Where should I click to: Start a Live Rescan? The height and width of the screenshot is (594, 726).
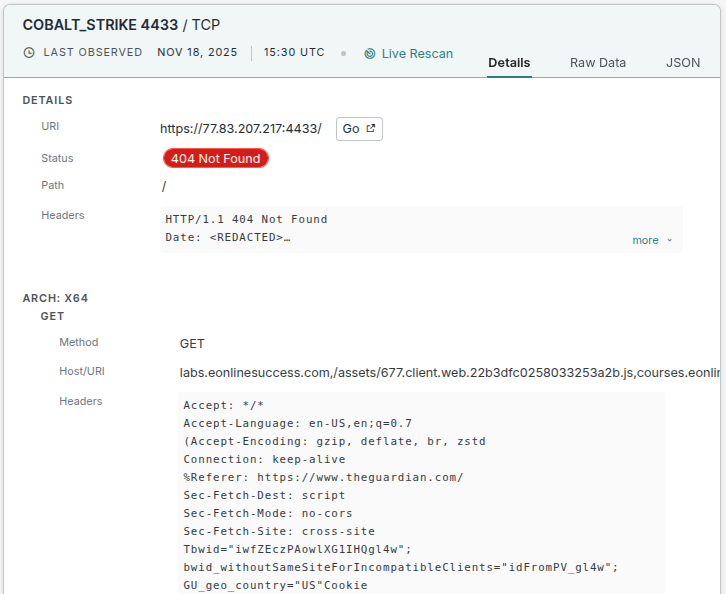[x=416, y=54]
